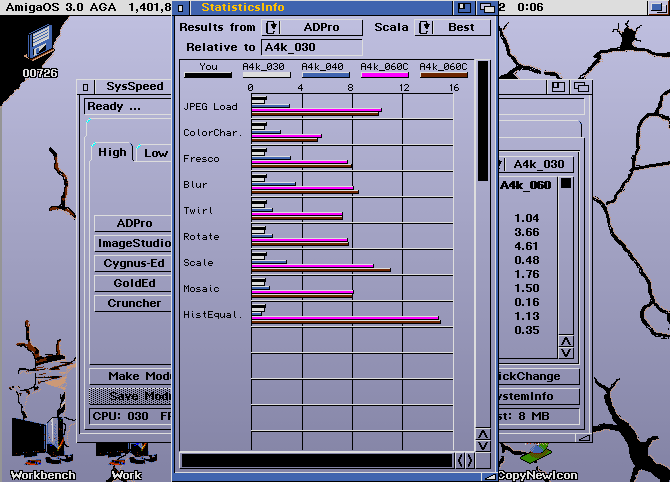
Task: Click the SysSpeed window resize gadget
Action: (584, 438)
